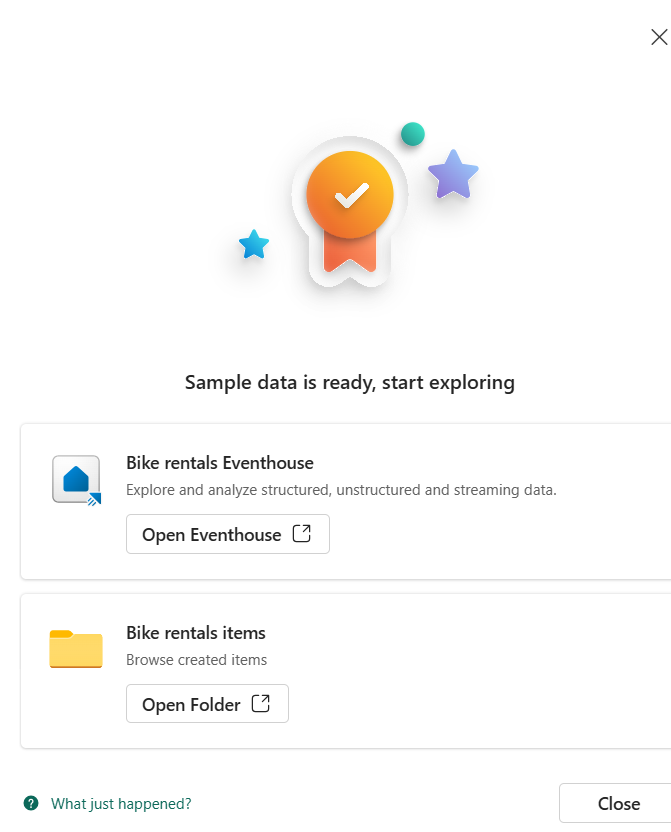671x832 pixels.
Task: Click the Bike rentals items title
Action: click(x=196, y=632)
